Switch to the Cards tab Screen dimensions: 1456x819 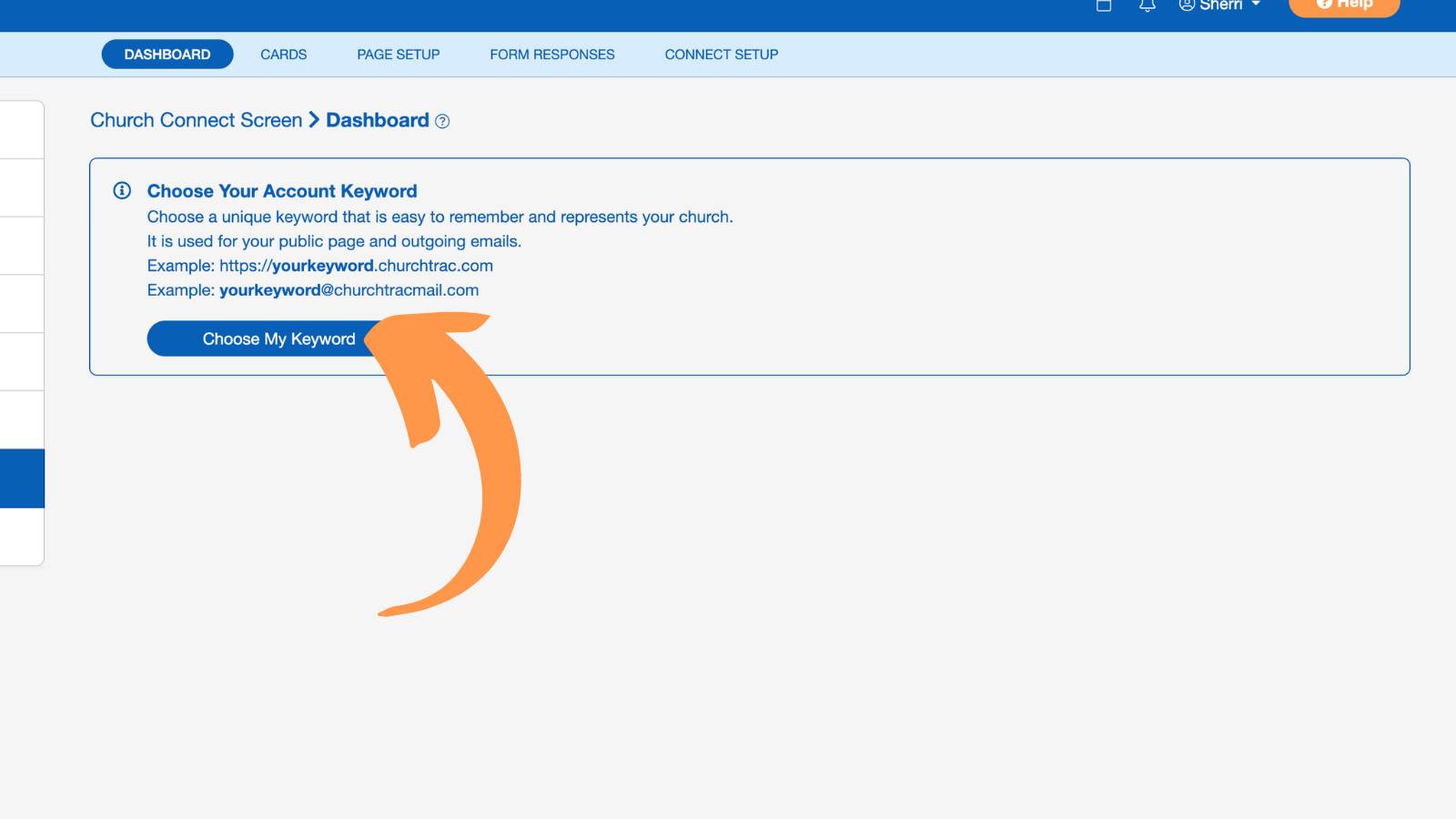click(284, 55)
